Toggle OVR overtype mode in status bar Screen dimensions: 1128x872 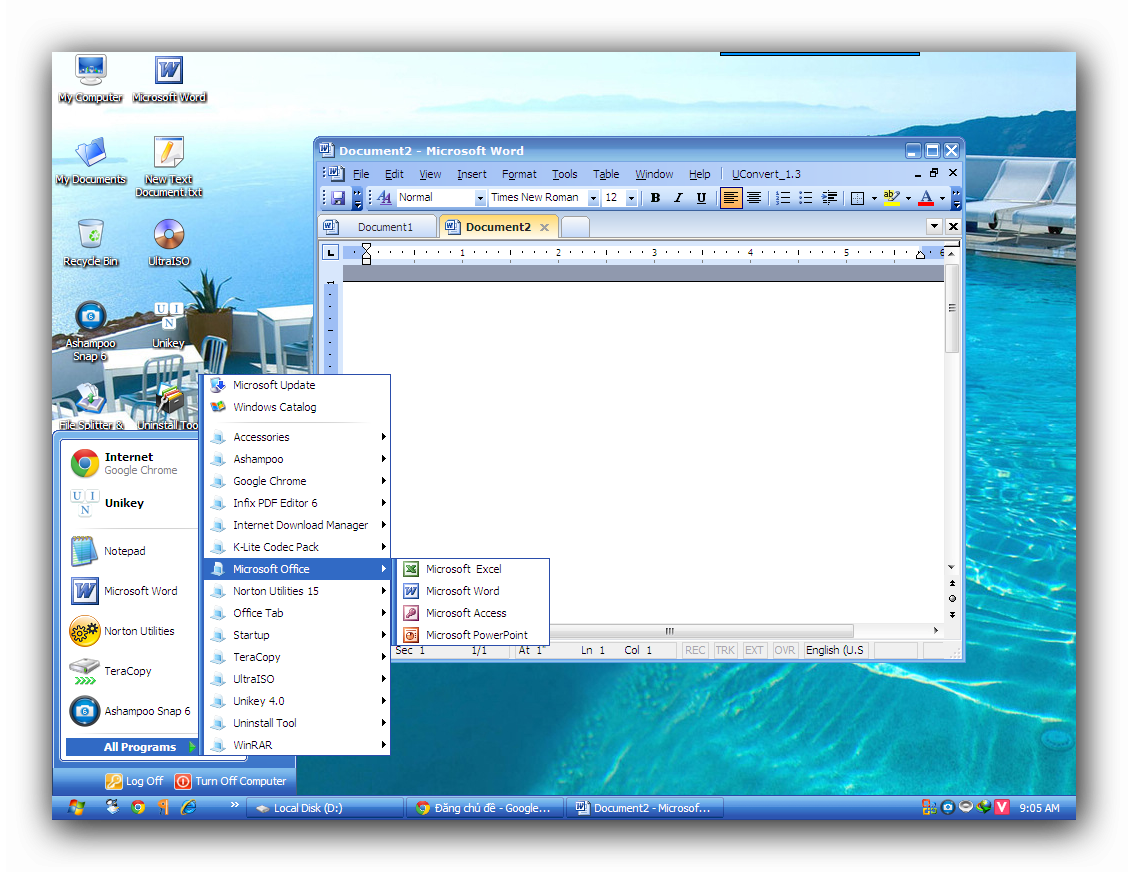click(x=784, y=650)
